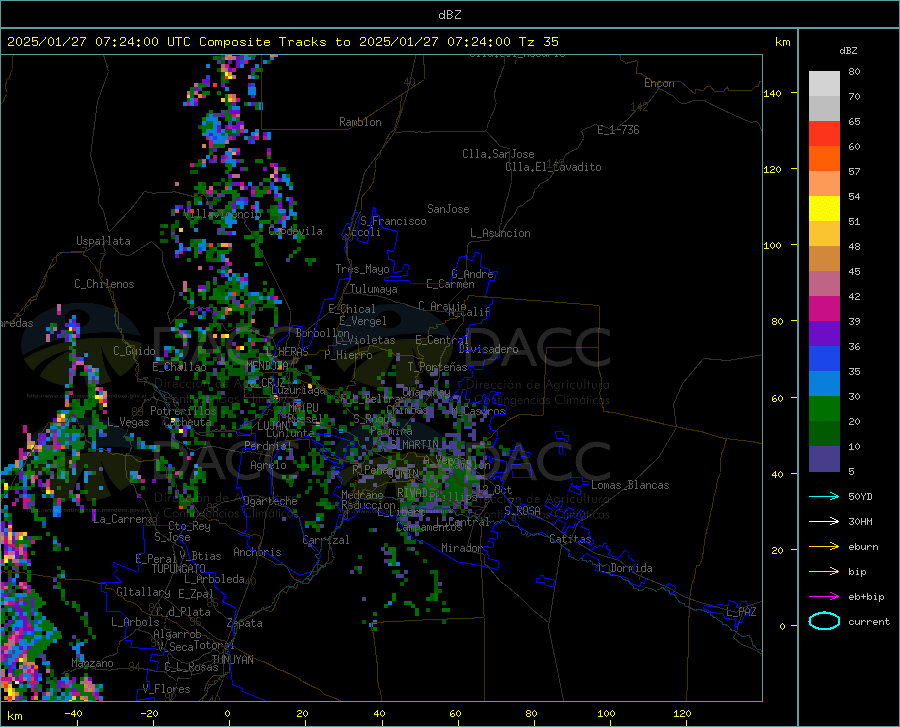Click the 'L_PAZ' map label

[741, 612]
